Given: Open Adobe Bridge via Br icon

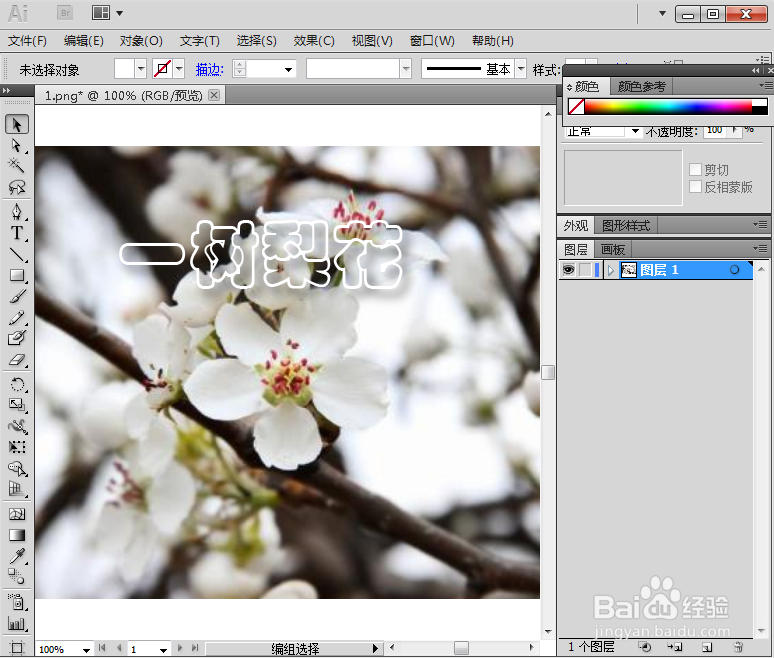Looking at the screenshot, I should pos(65,13).
